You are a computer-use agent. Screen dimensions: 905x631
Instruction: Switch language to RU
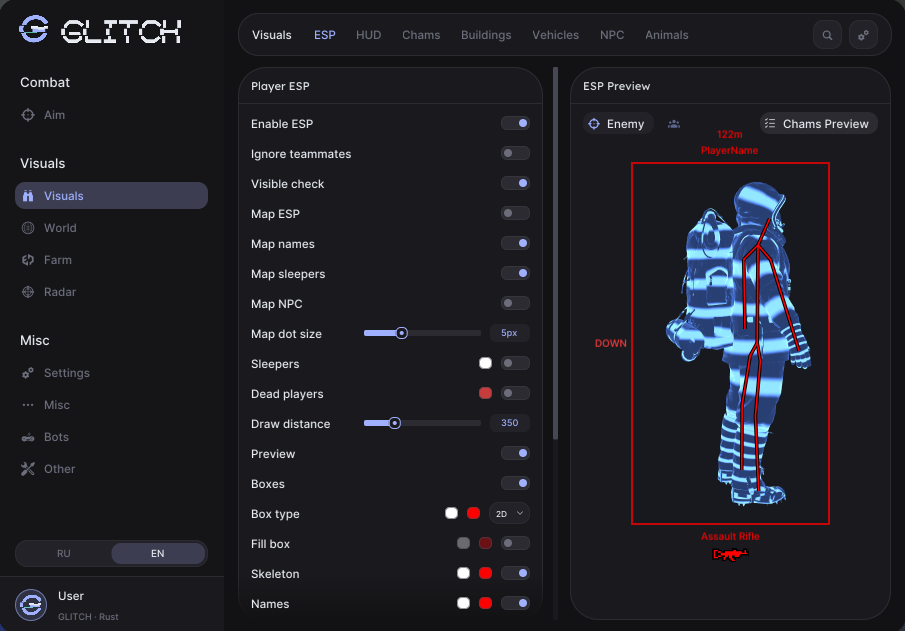click(63, 553)
